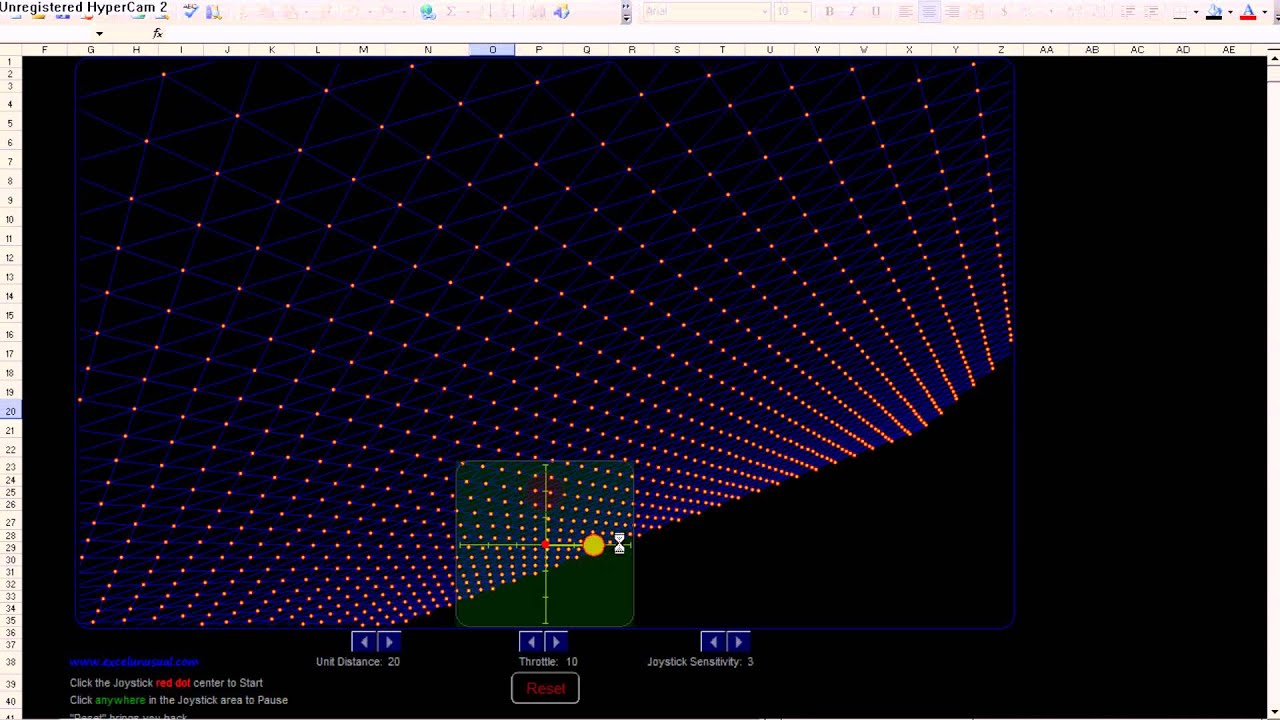Screen dimensions: 1280x720
Task: Open the Name Box dropdown arrow
Action: tap(99, 33)
